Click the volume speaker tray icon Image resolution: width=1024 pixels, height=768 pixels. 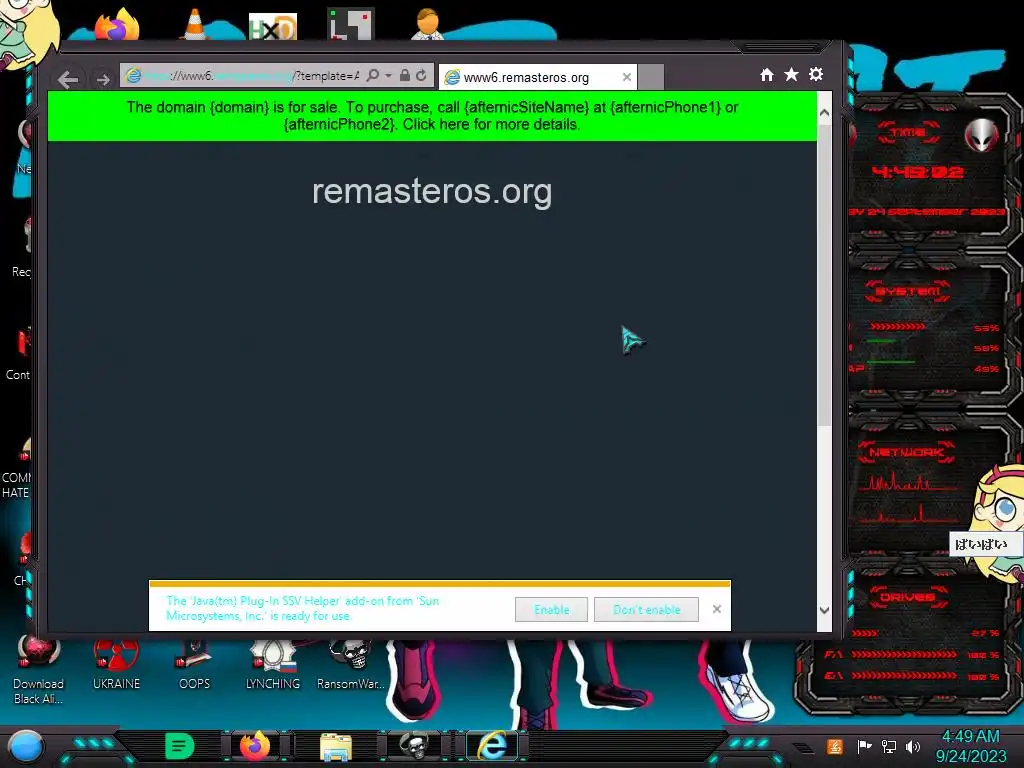pos(913,746)
